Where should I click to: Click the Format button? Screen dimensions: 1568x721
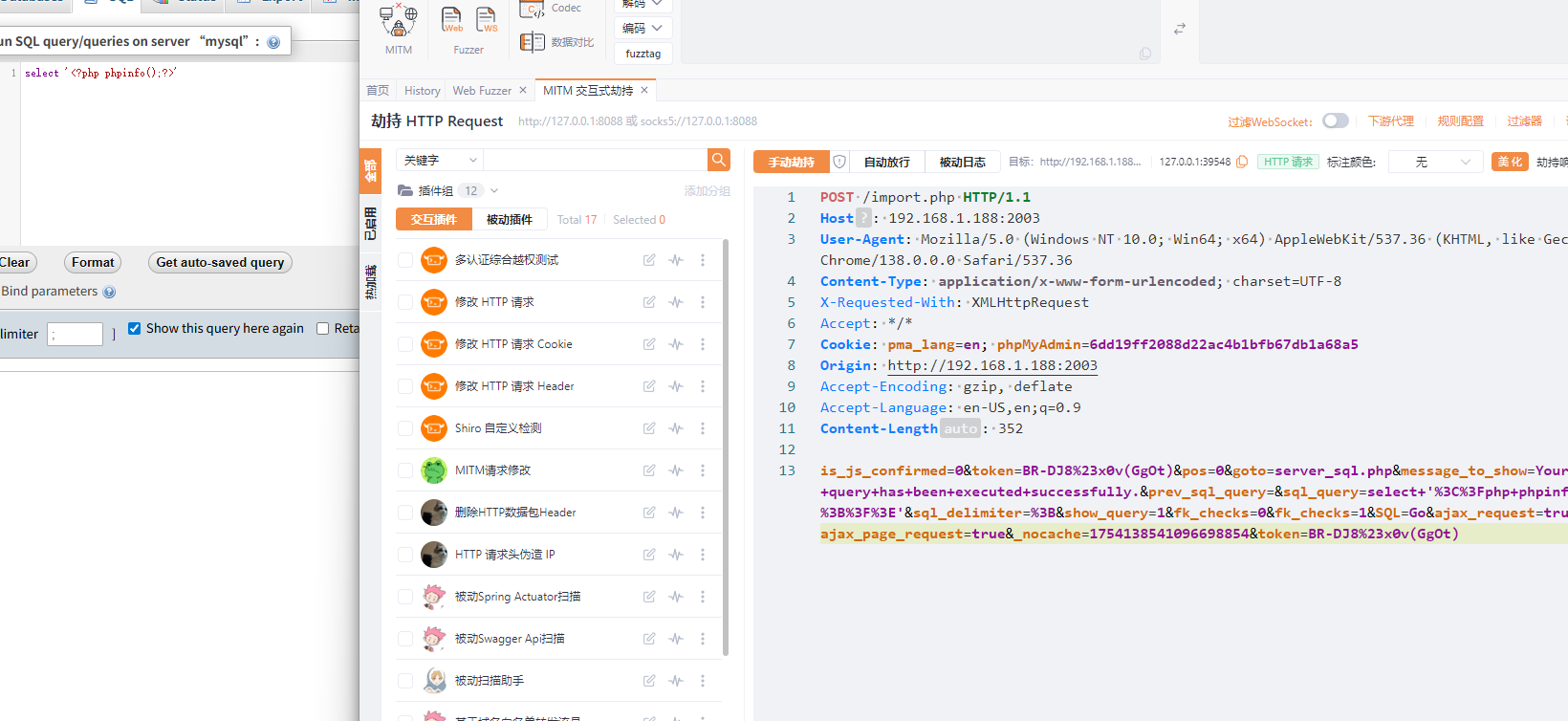[93, 262]
